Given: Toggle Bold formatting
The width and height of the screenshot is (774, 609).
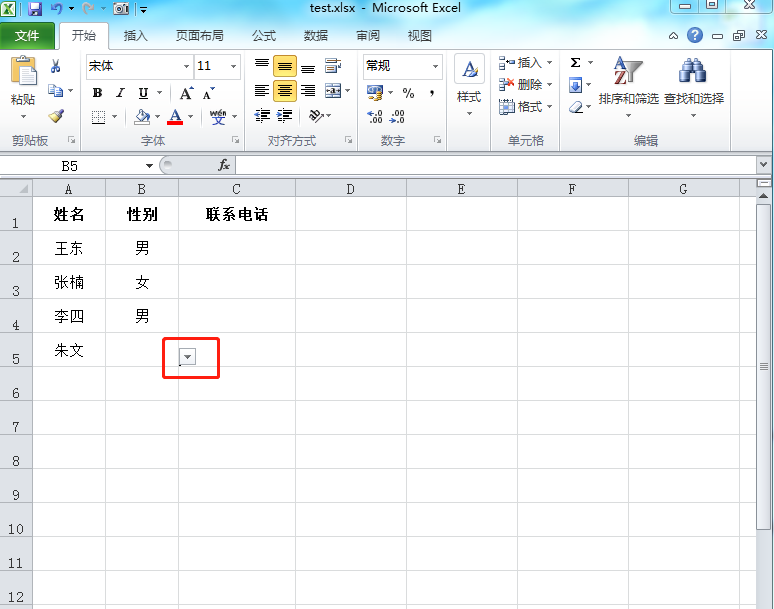Looking at the screenshot, I should click(x=97, y=93).
